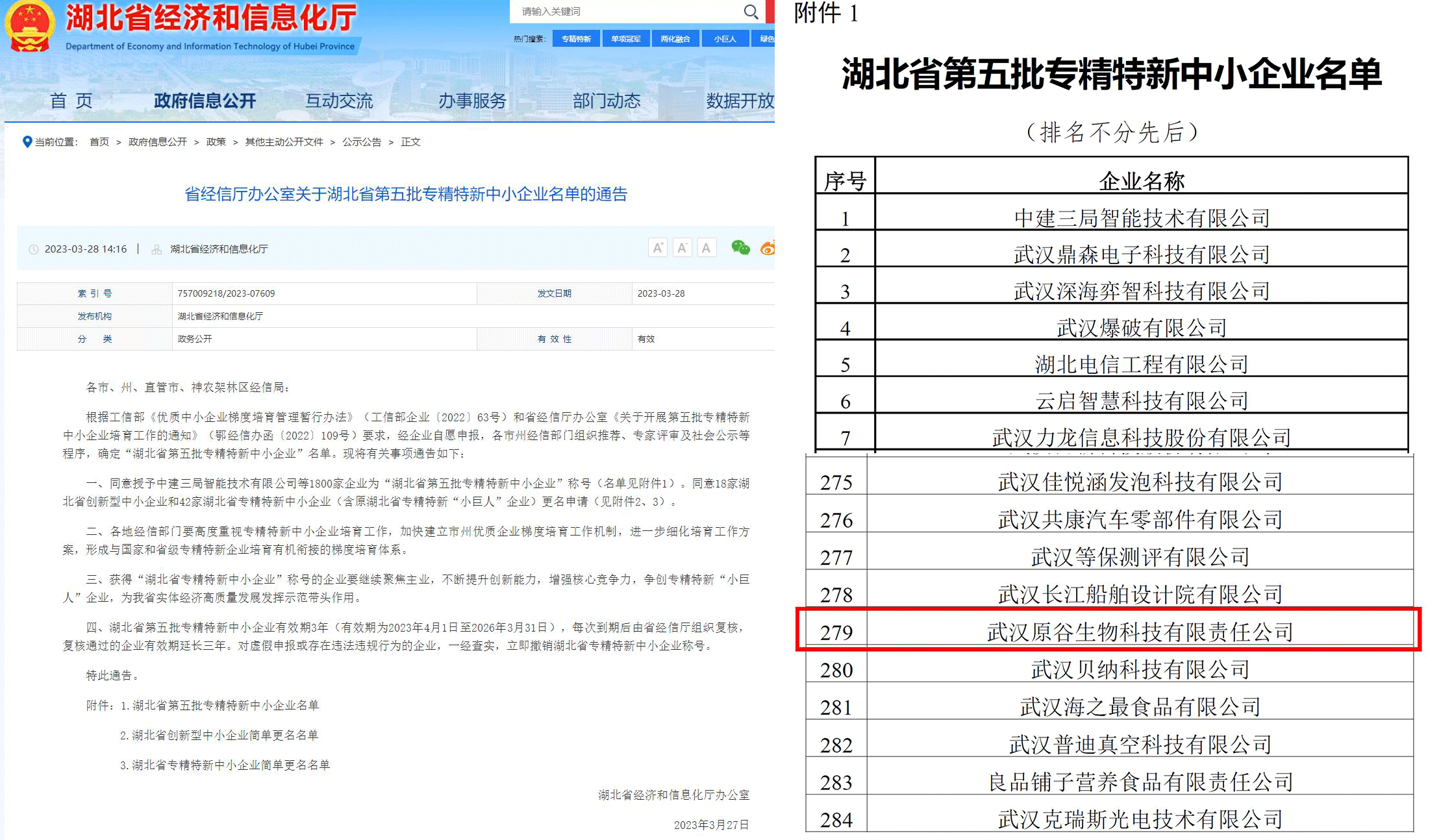Click the organization icon beside publisher name
The width and height of the screenshot is (1441, 840).
tap(157, 249)
